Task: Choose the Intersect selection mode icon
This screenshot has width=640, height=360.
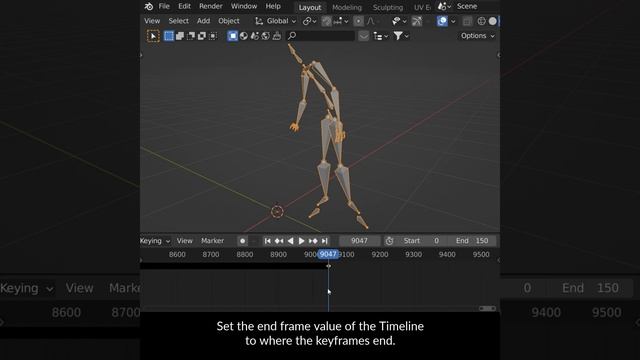Action: pyautogui.click(x=213, y=36)
